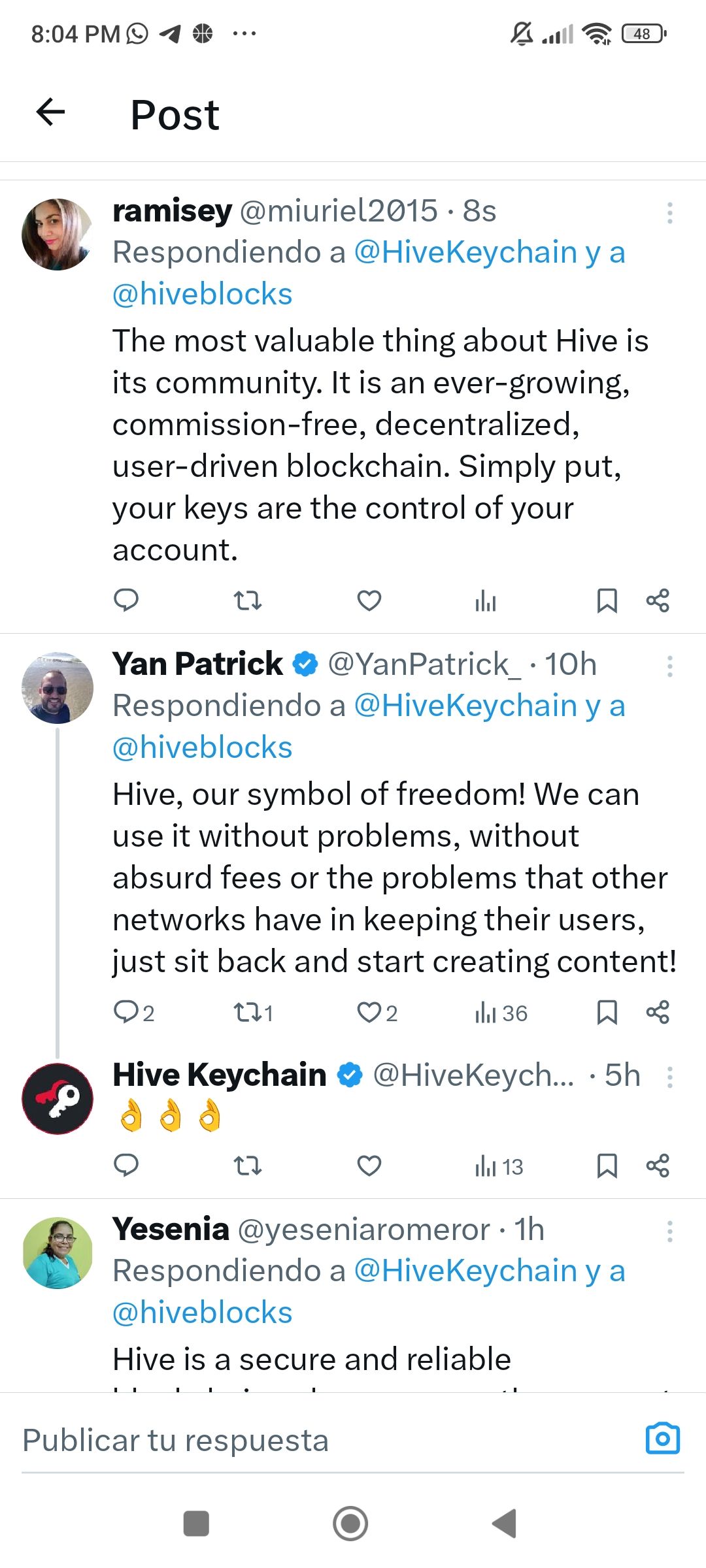The image size is (706, 1568).
Task: Open more options for Hive Keychain's reply
Action: point(669,1077)
